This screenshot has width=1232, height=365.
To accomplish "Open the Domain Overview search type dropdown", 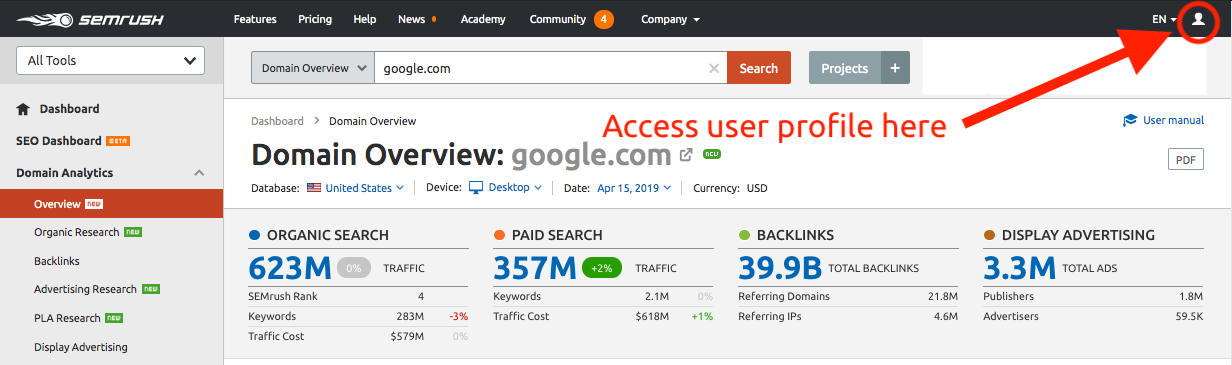I will 313,68.
